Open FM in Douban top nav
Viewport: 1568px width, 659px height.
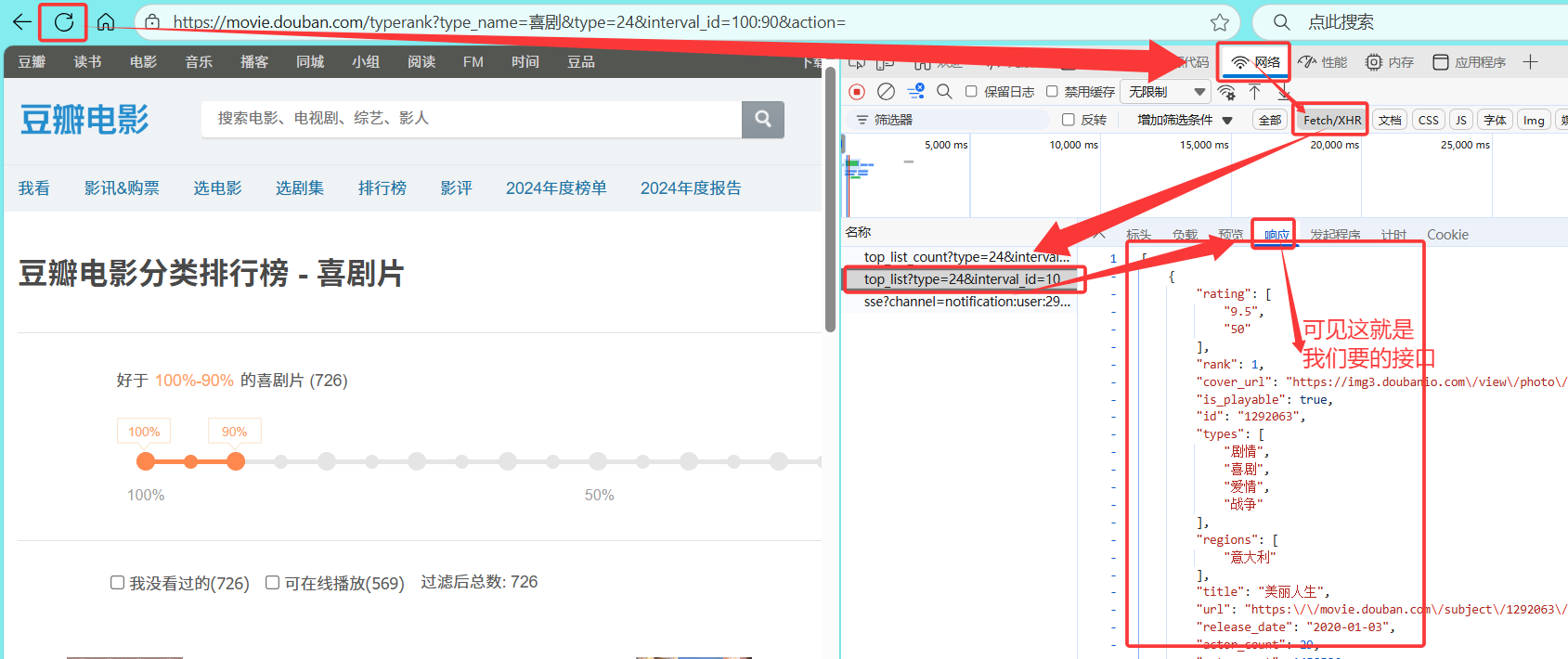[x=473, y=62]
